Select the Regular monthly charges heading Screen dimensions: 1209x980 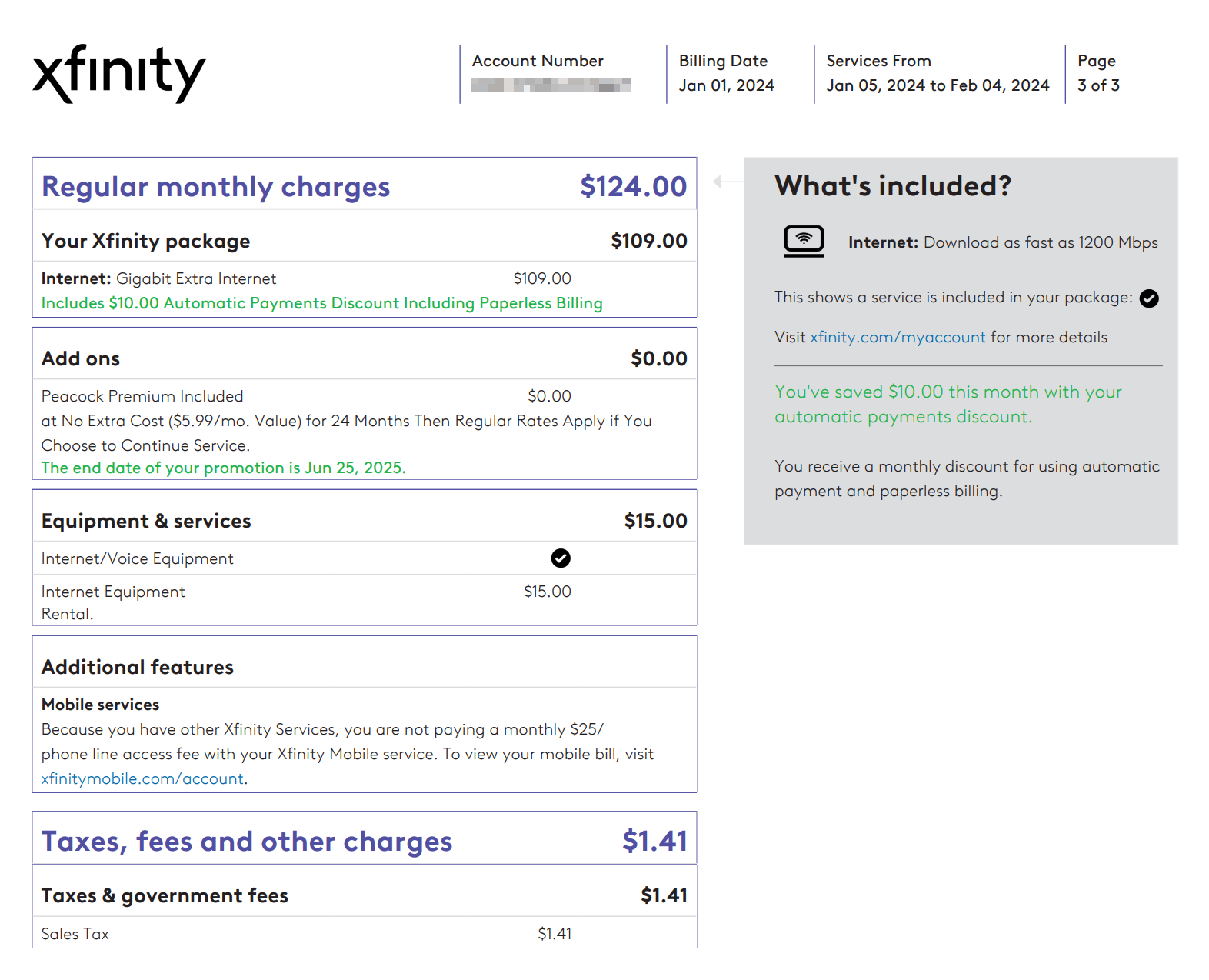pos(216,187)
